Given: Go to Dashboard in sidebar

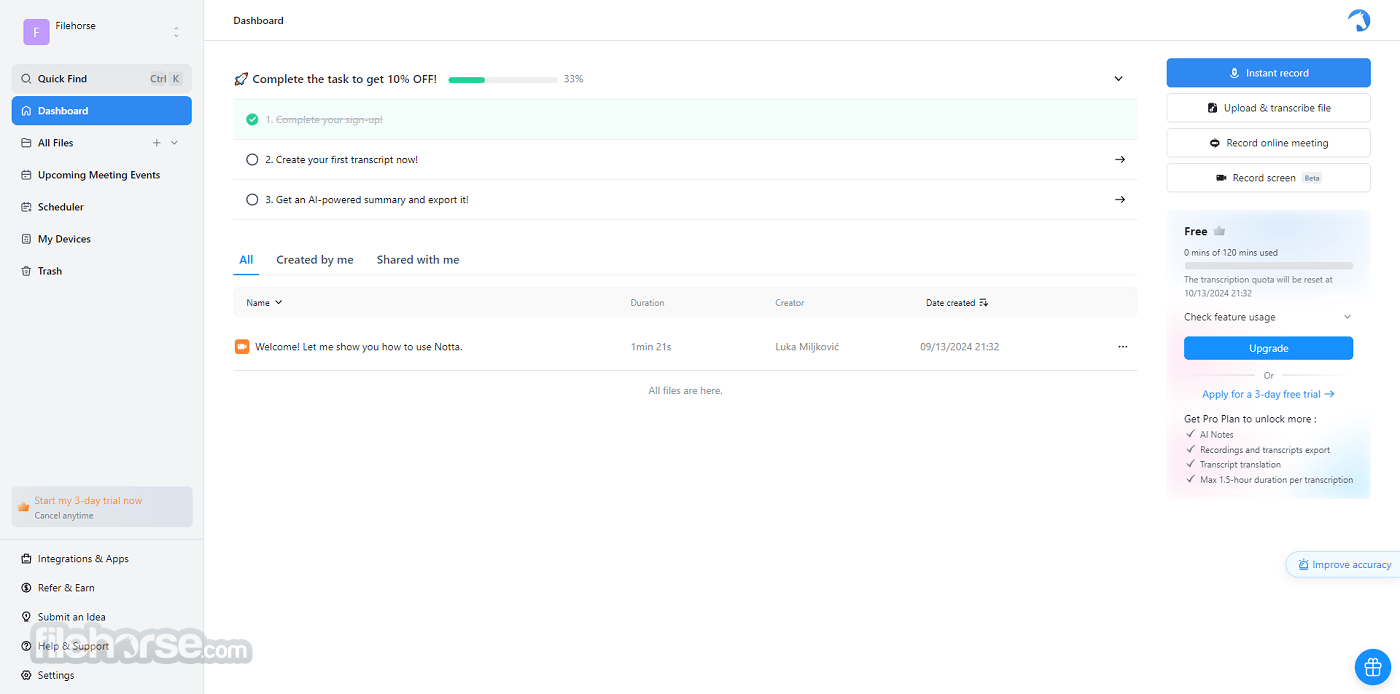Looking at the screenshot, I should [x=101, y=111].
